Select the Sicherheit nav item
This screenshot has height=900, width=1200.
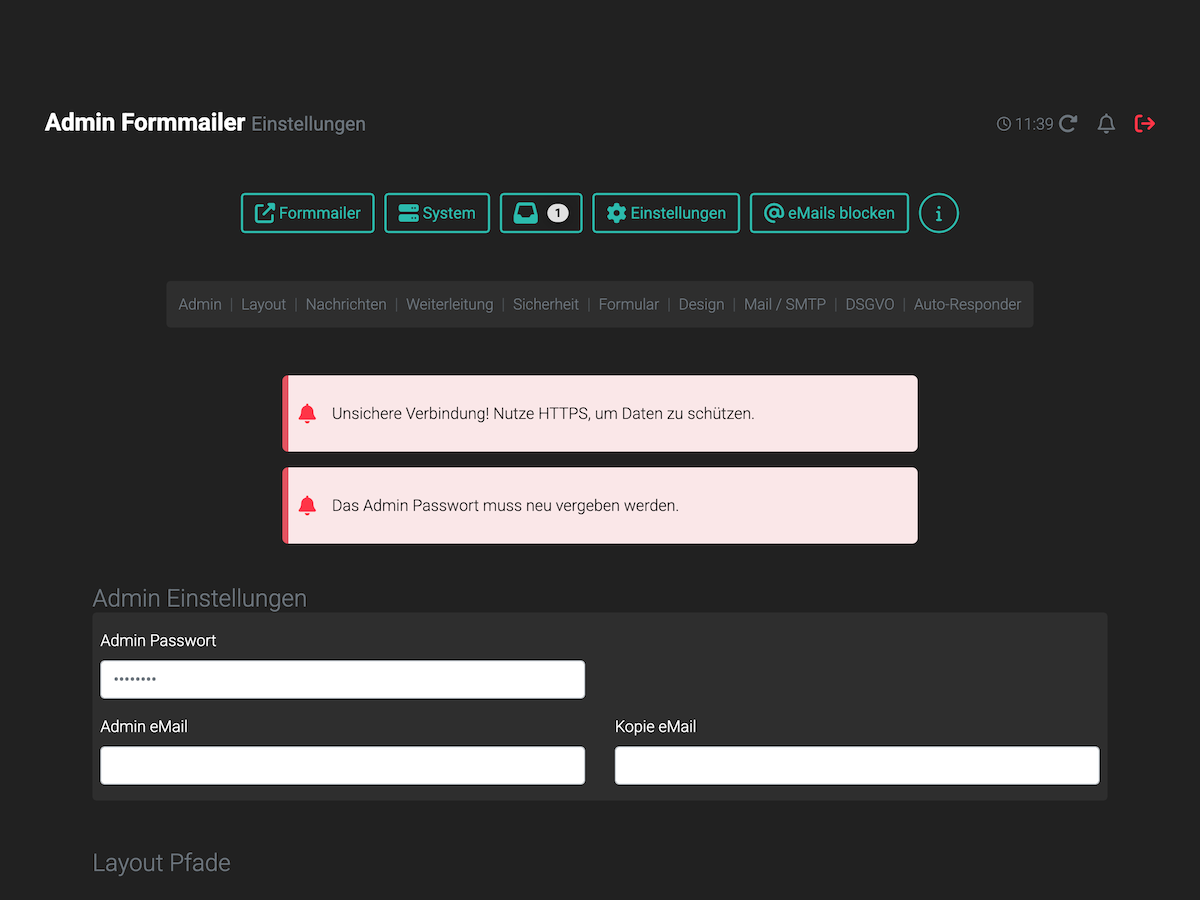pyautogui.click(x=546, y=304)
